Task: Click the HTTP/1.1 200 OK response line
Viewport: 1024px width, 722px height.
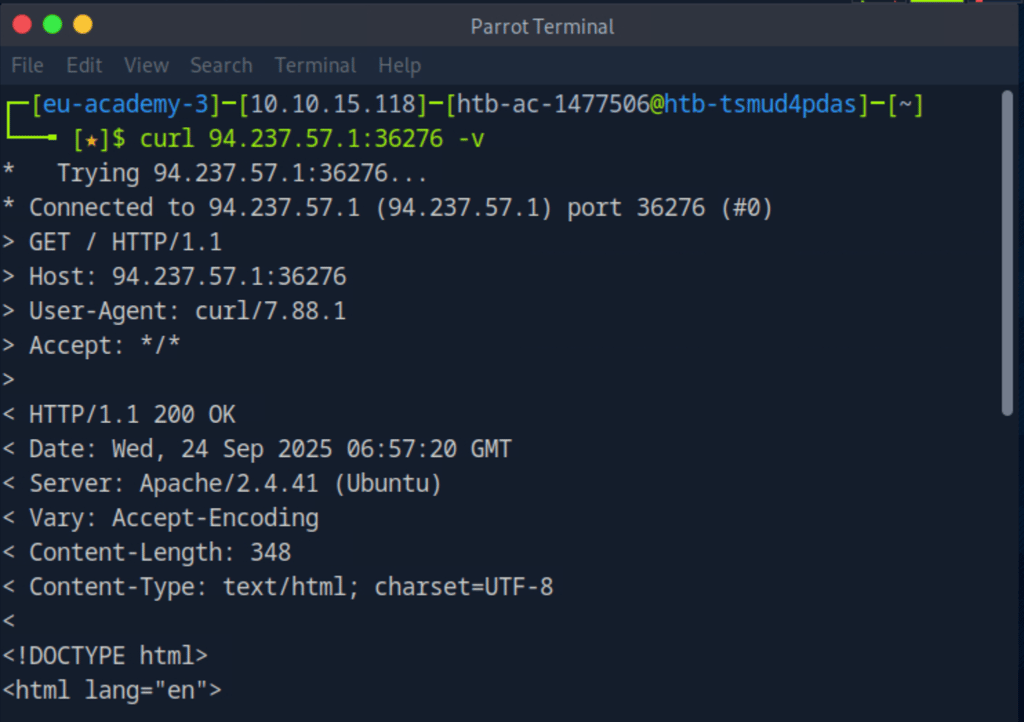Action: click(x=132, y=414)
